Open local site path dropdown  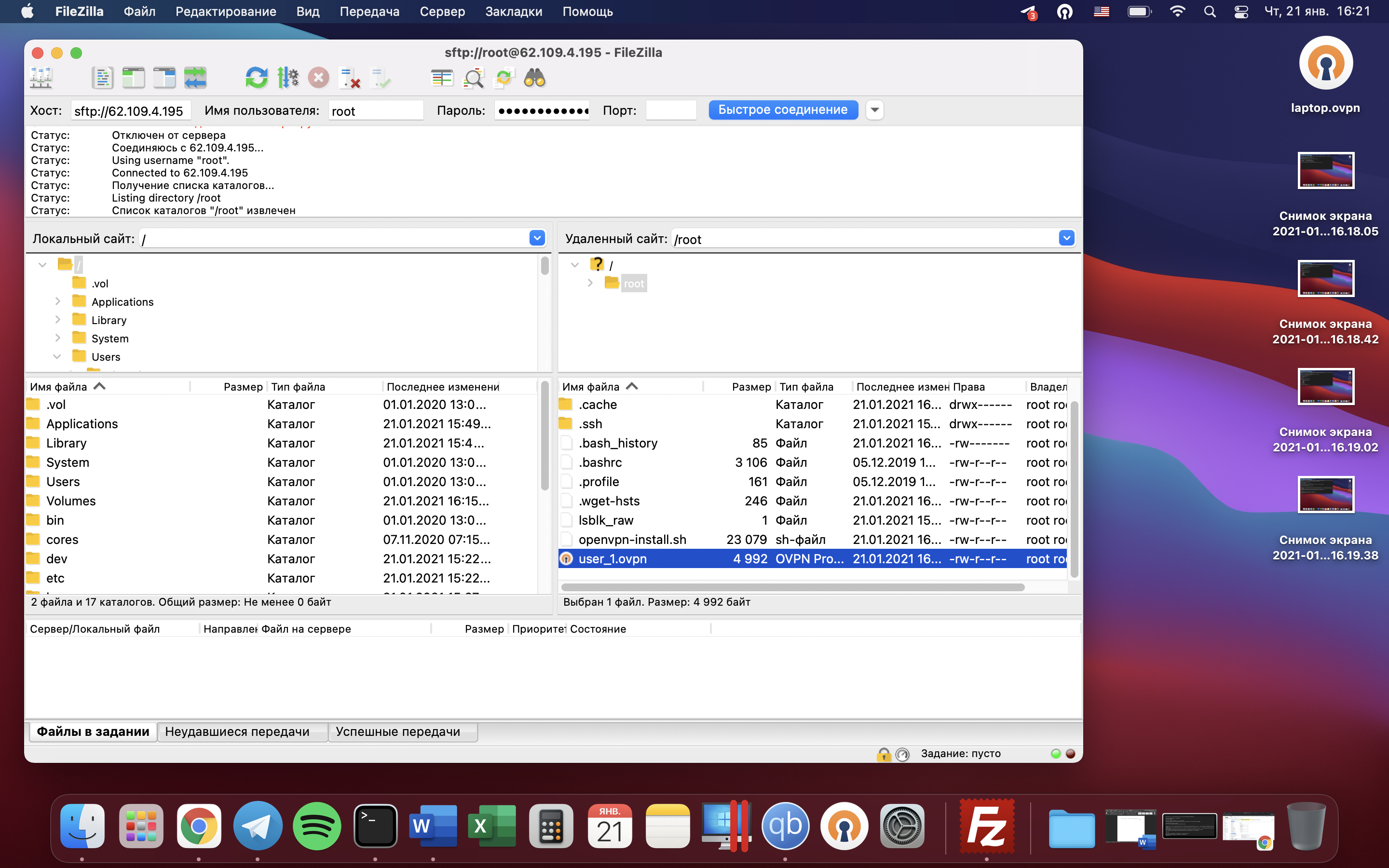click(x=537, y=238)
